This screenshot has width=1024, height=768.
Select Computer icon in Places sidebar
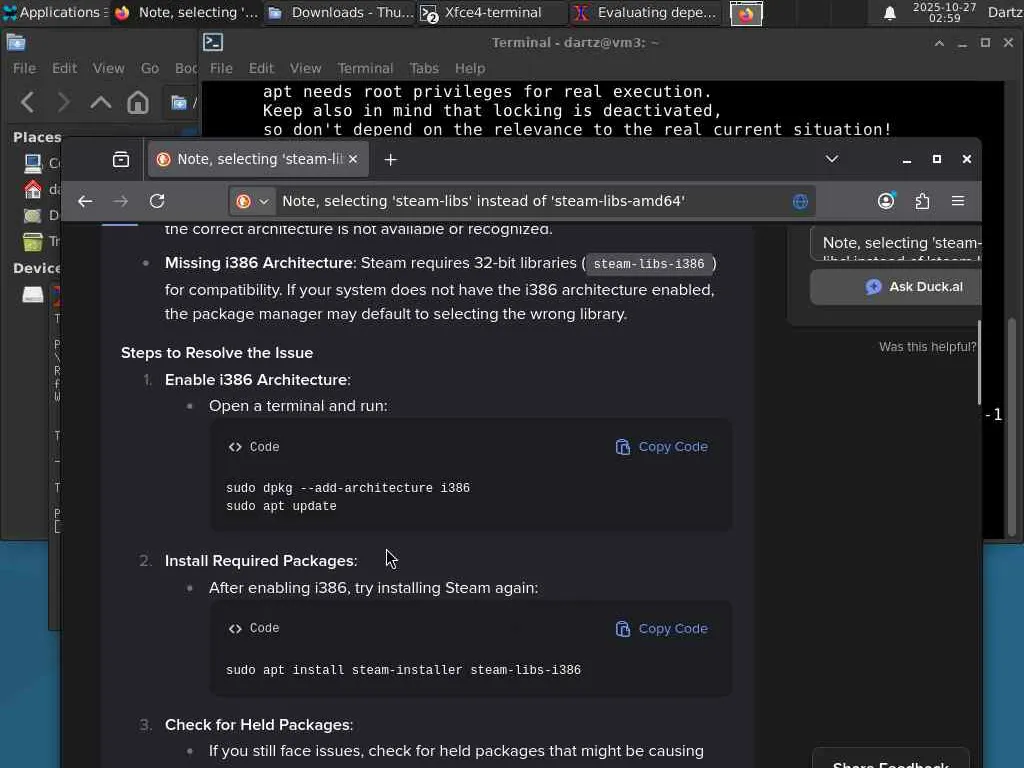(33, 163)
